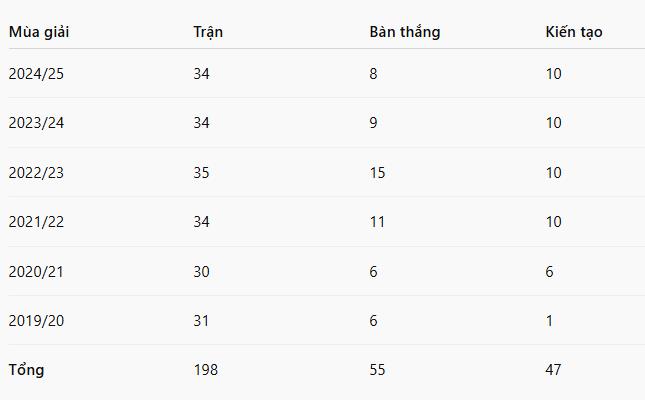Viewport: 645px width, 400px height.
Task: Select the 2024/25 season cell
Action: pos(36,74)
